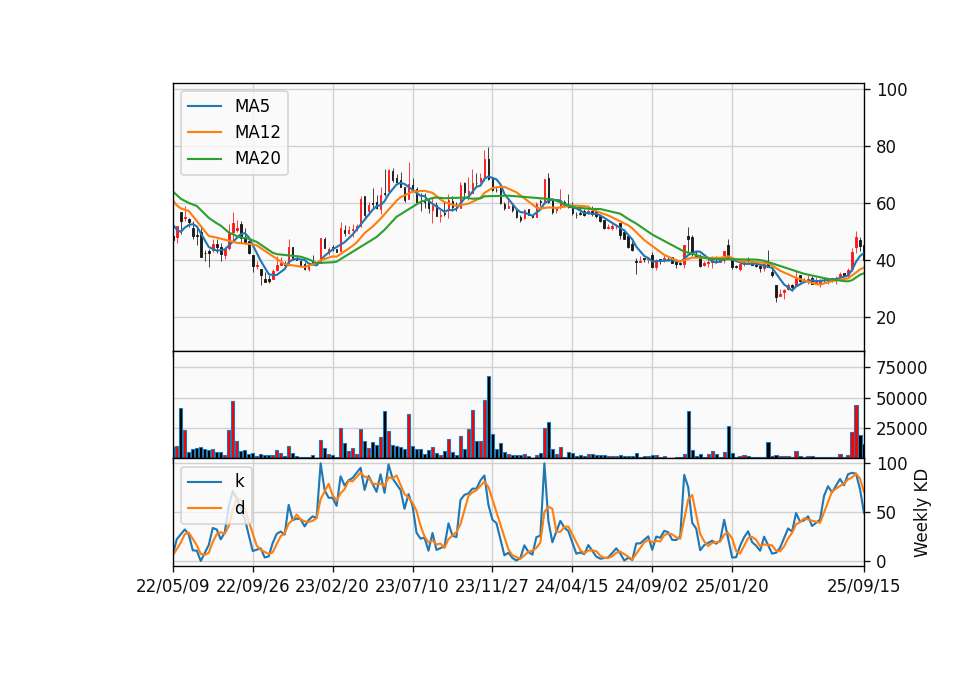Click the 25/01/20 date tick label
The height and width of the screenshot is (690, 960).
(732, 586)
